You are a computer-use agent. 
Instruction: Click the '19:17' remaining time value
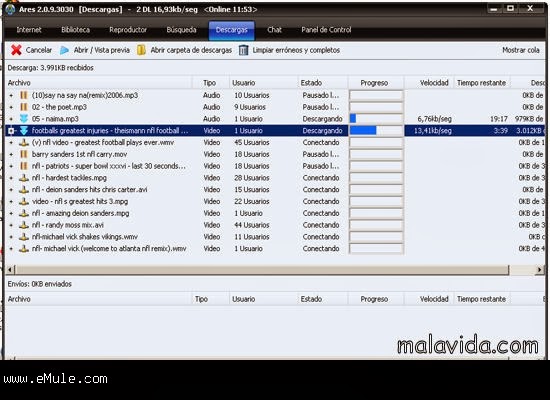click(x=498, y=119)
